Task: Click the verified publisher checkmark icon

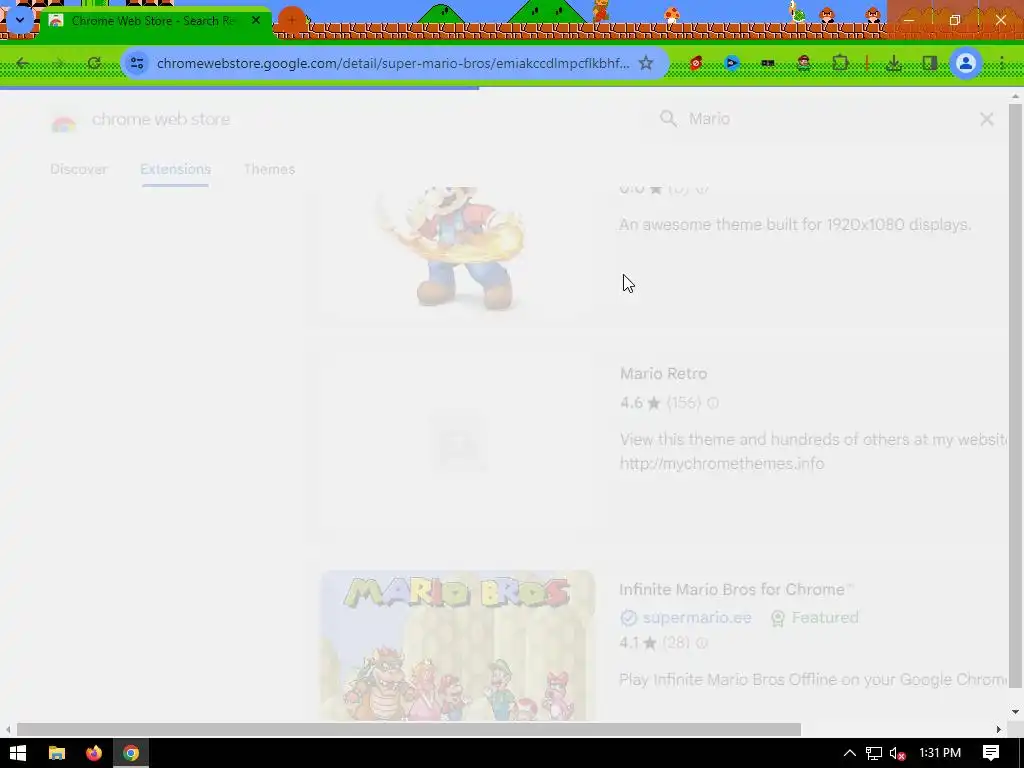Action: coord(628,618)
